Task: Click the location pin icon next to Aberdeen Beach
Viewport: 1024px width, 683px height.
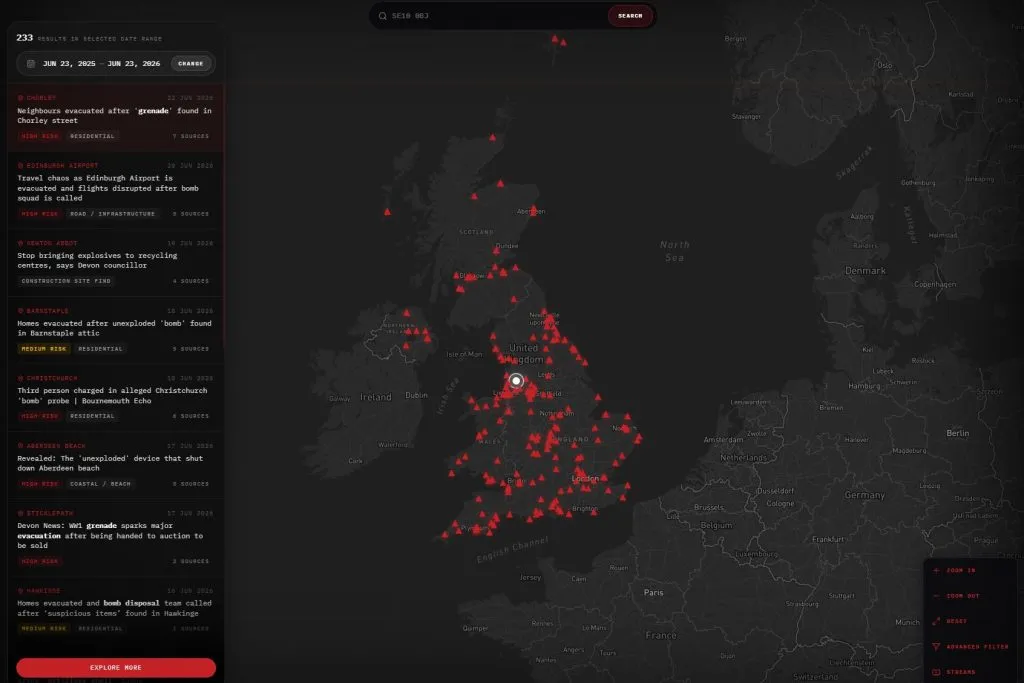Action: [x=21, y=446]
